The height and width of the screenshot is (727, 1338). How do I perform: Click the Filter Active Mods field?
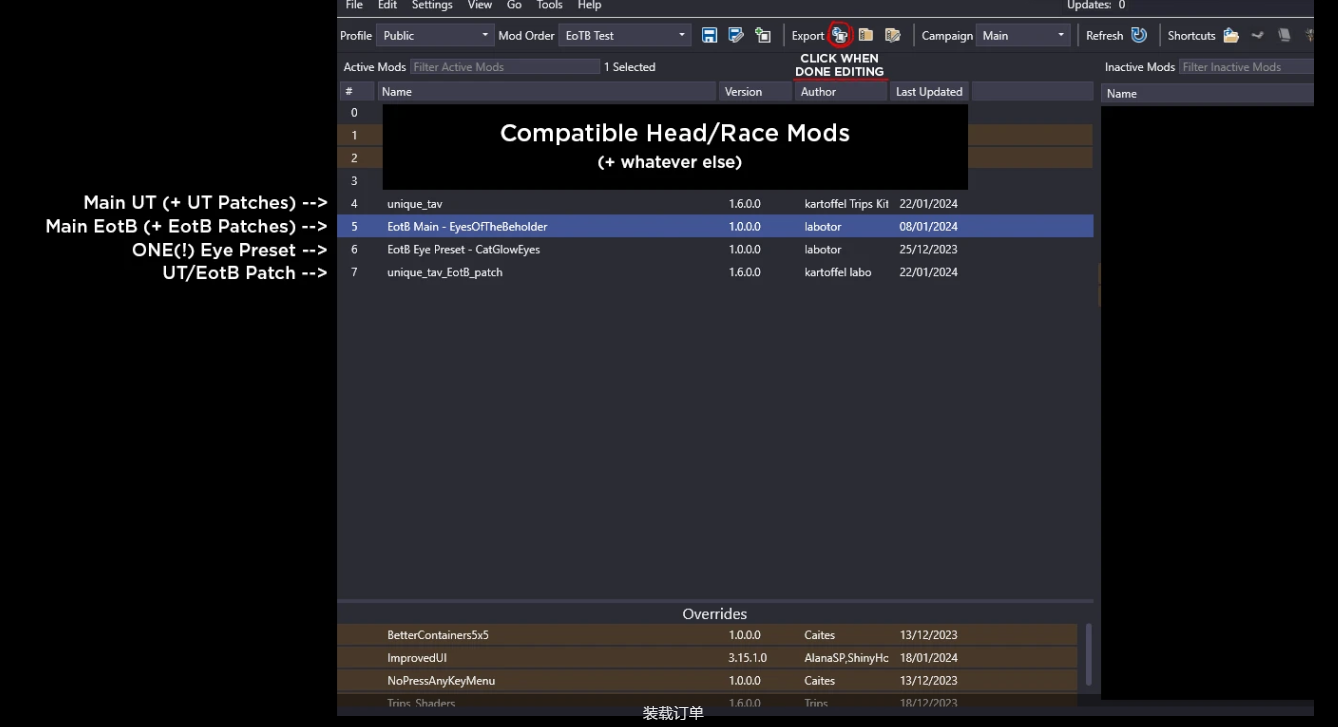coord(504,67)
